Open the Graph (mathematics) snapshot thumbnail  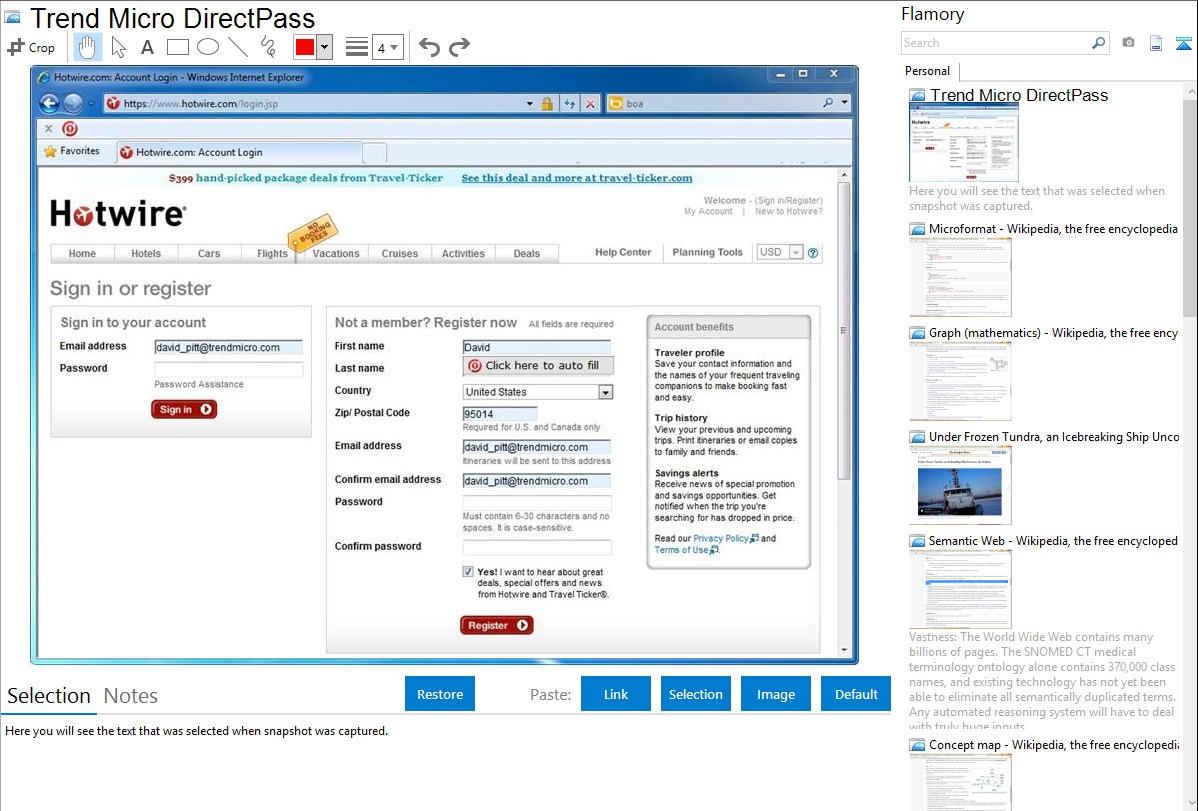coord(960,381)
